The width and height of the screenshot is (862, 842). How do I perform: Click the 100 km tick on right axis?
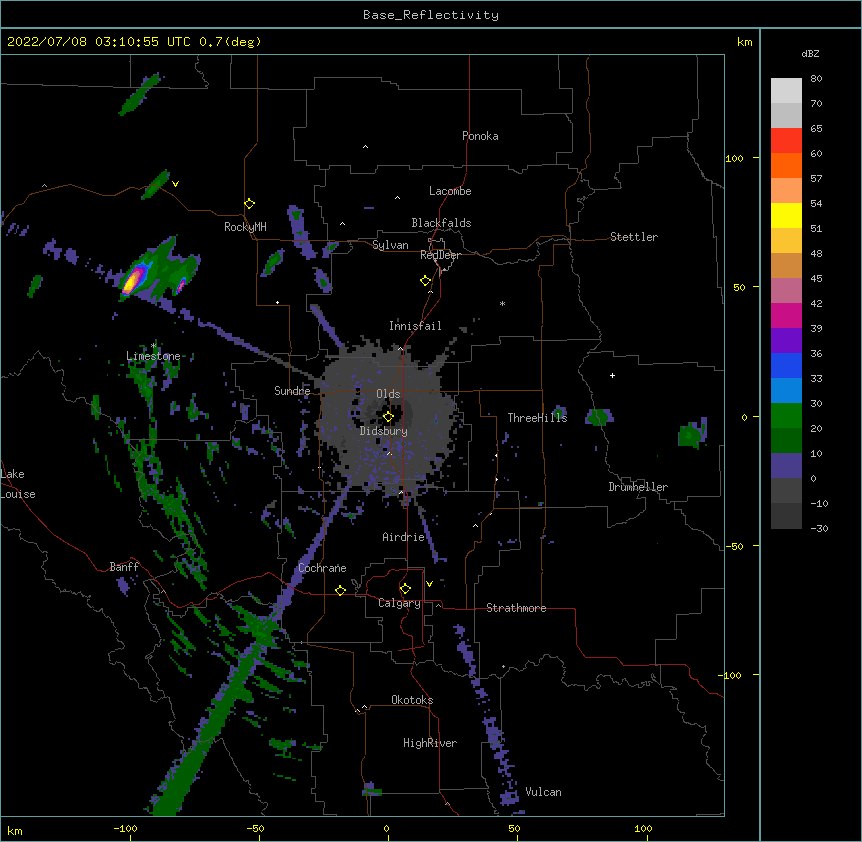pos(734,158)
